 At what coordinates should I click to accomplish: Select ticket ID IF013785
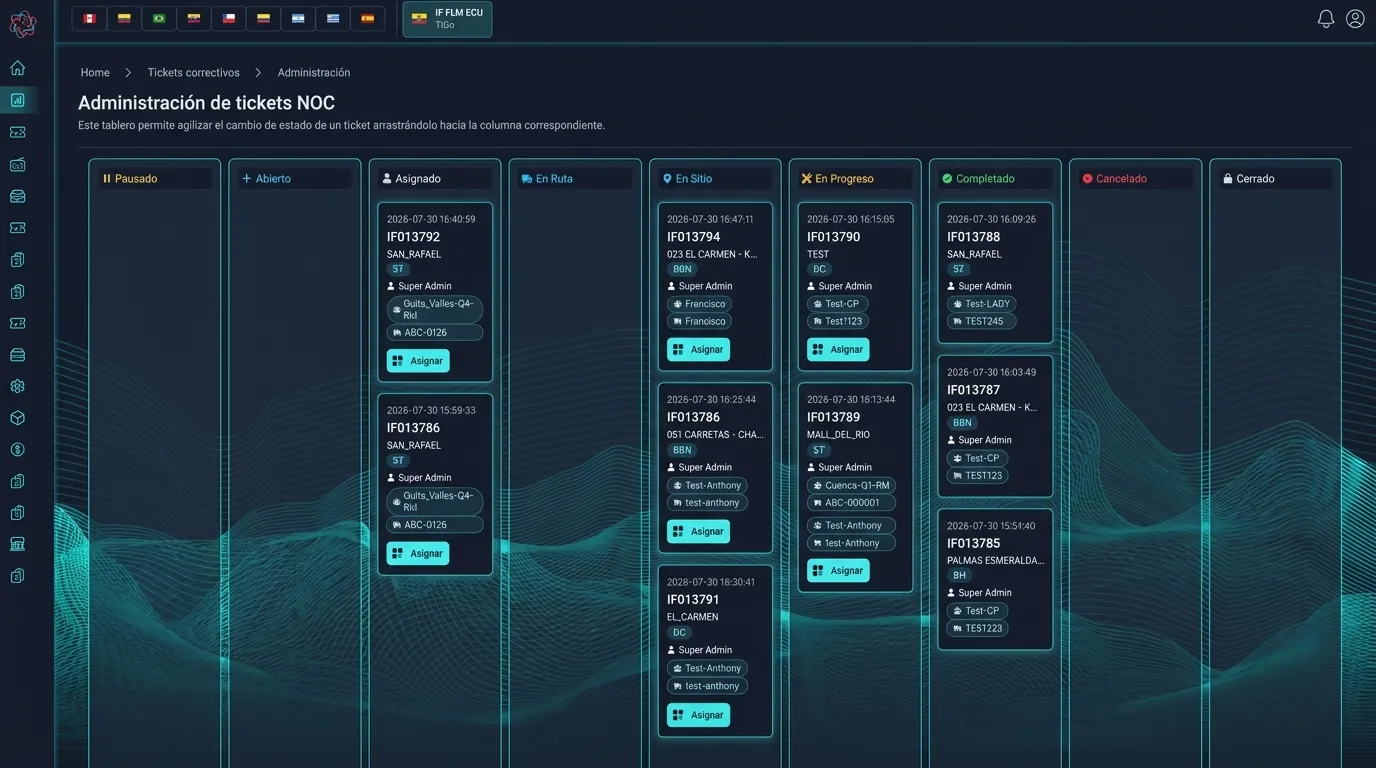[973, 543]
